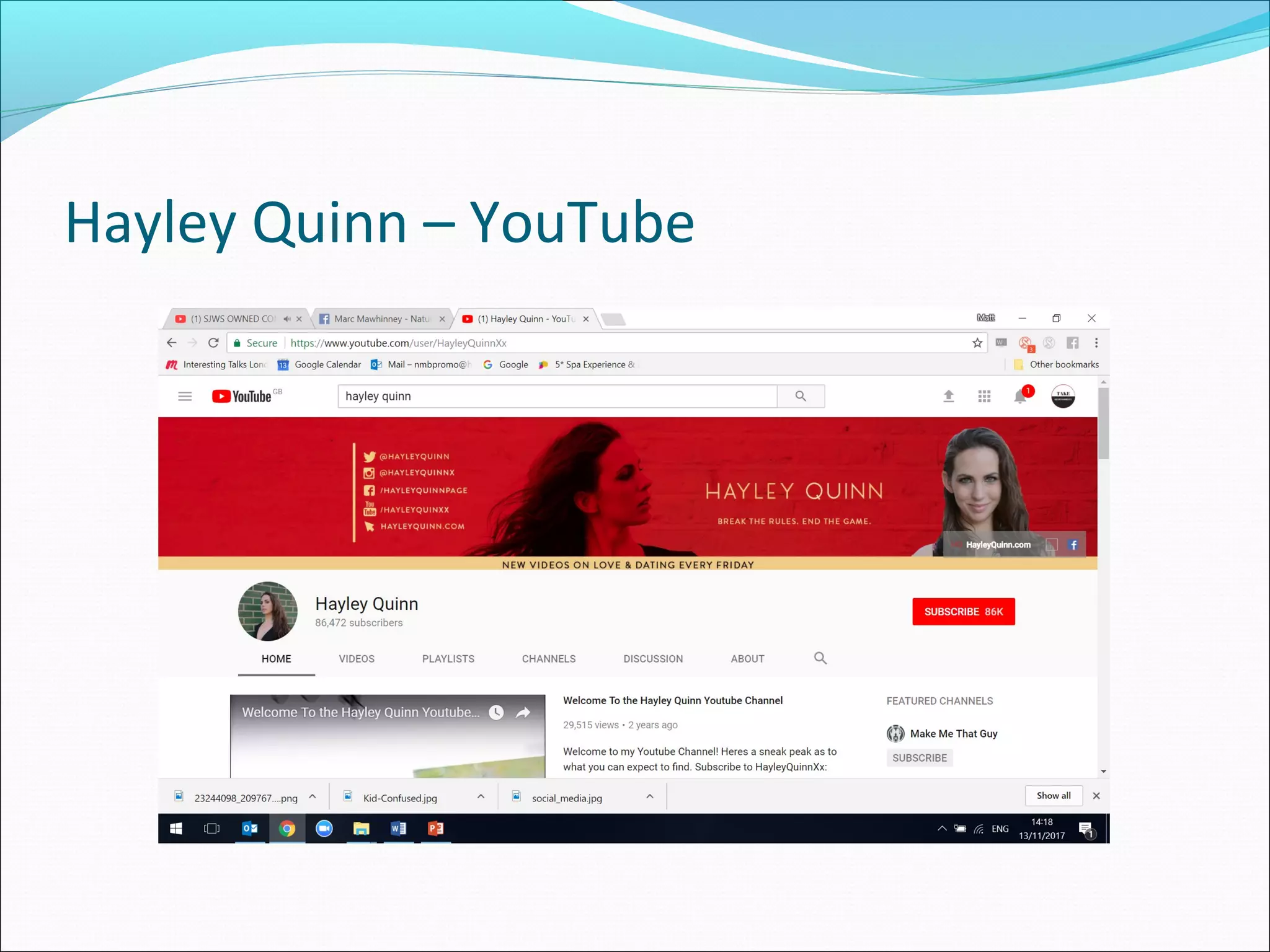Subscribe to Make Me That Guy
This screenshot has height=952, width=1270.
pyautogui.click(x=920, y=758)
